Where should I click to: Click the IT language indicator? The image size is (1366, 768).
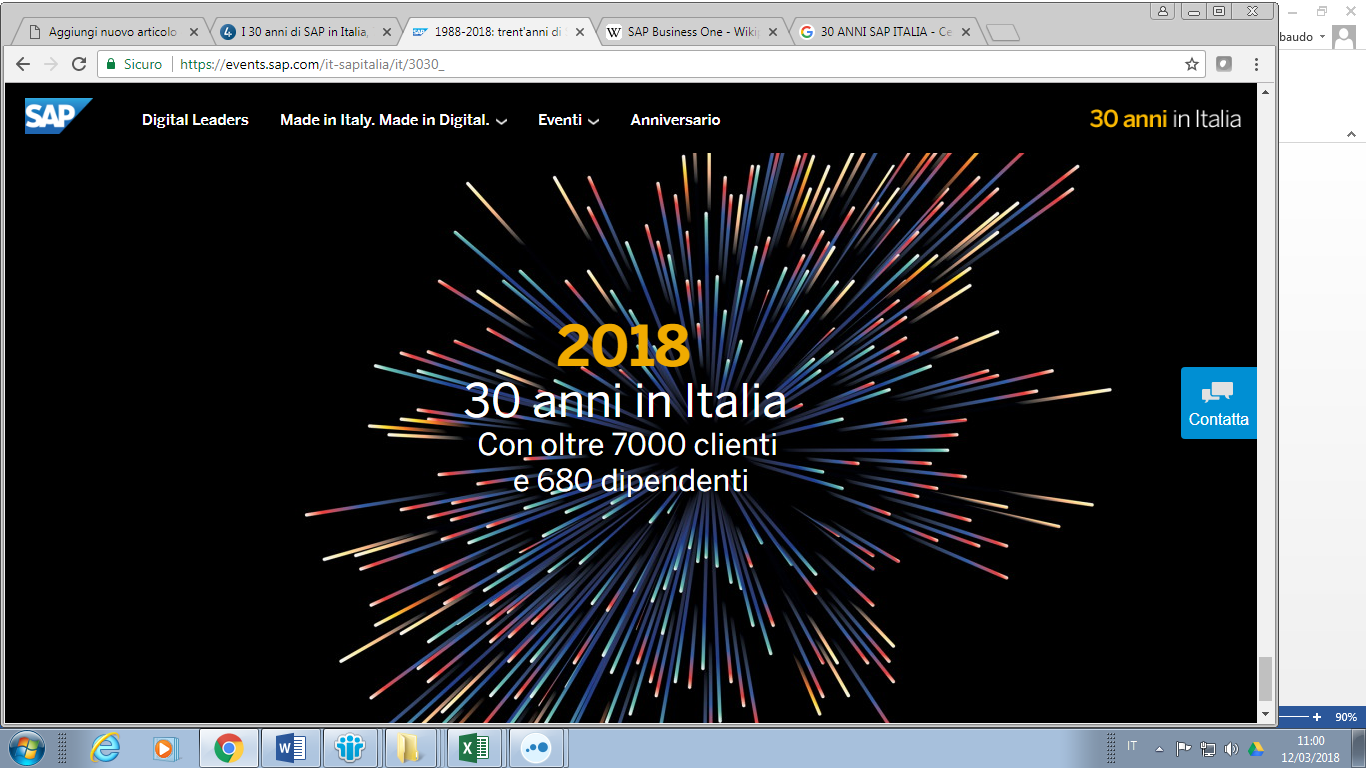pos(1132,746)
